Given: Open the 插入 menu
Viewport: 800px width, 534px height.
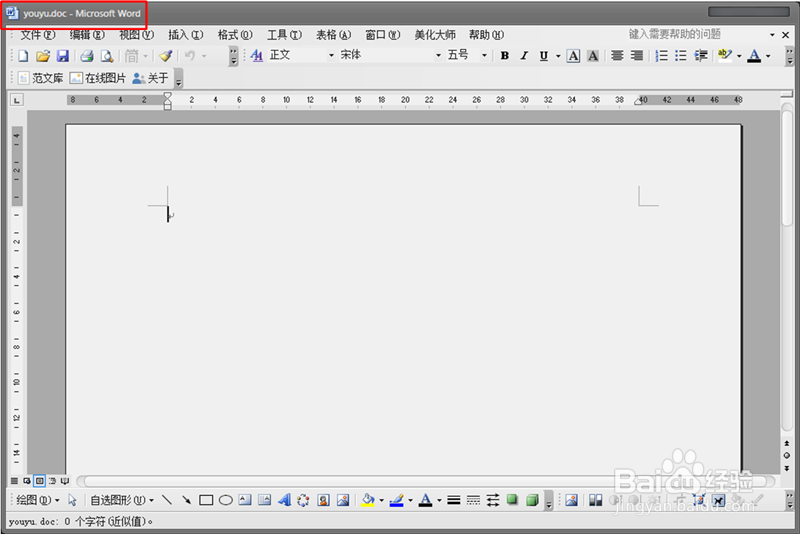Looking at the screenshot, I should [x=186, y=35].
